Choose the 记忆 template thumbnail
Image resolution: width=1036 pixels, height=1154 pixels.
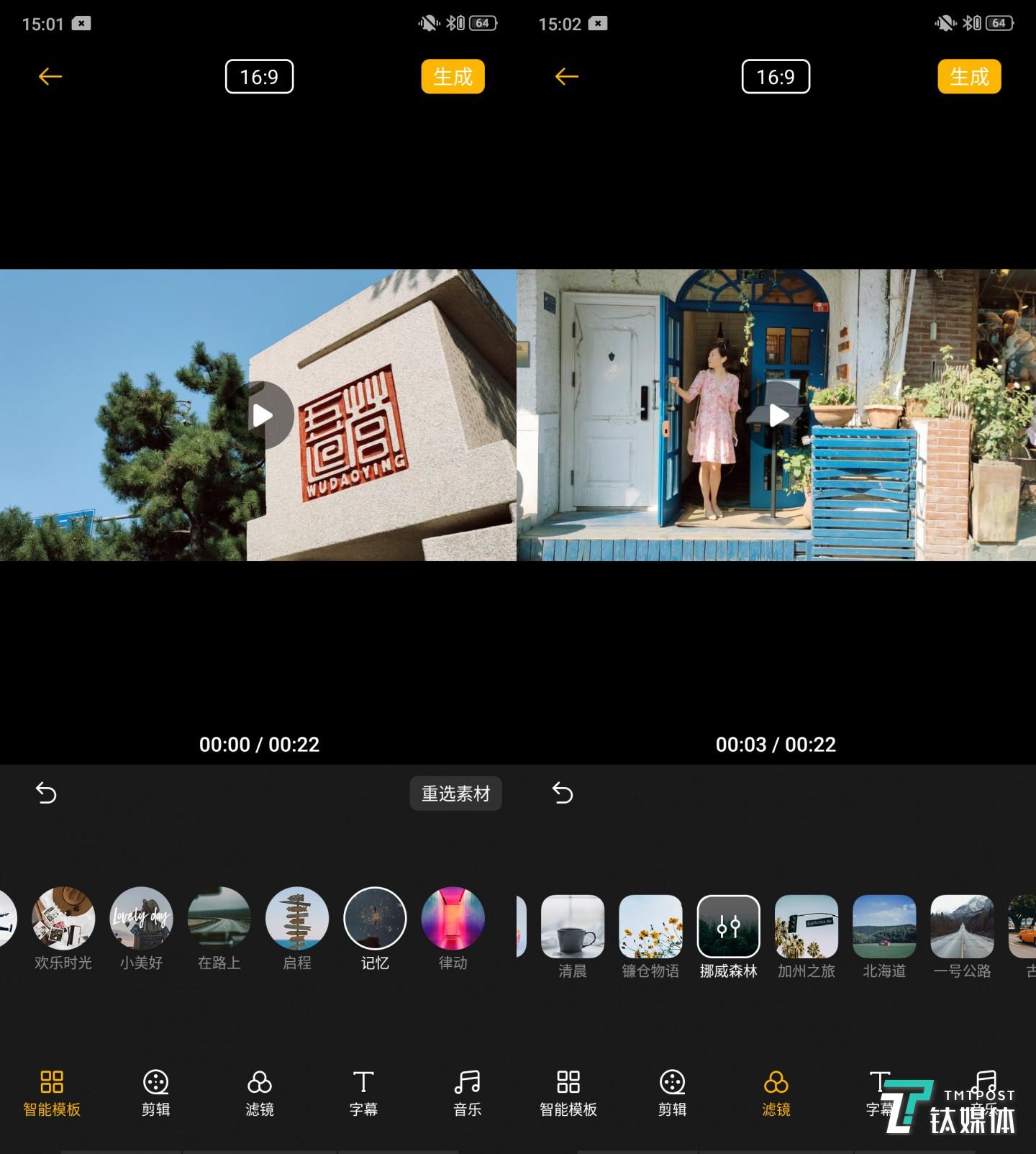375,919
